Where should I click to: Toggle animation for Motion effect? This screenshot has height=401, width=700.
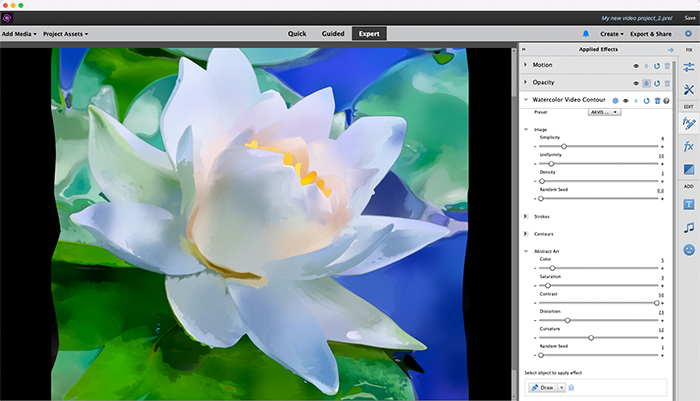click(646, 66)
